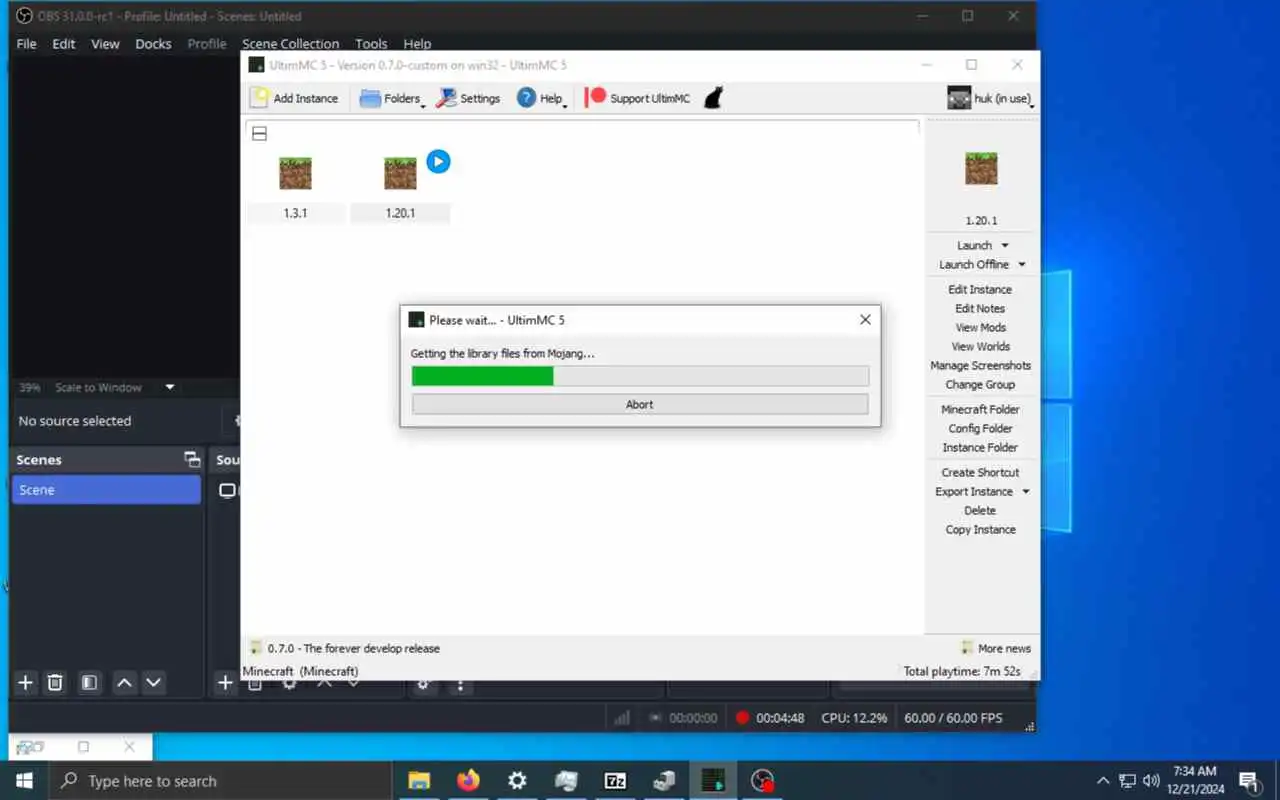Open the OBS Tools menu
Viewport: 1280px width, 800px height.
tap(371, 44)
